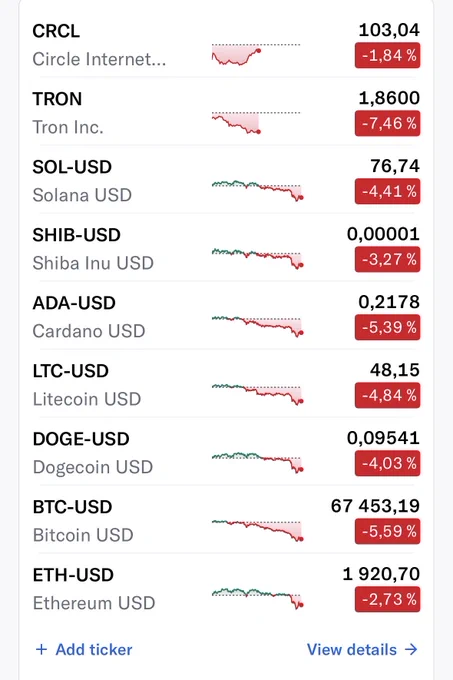Open the DOGE-USD sparkline chart
The height and width of the screenshot is (680, 453).
click(257, 462)
